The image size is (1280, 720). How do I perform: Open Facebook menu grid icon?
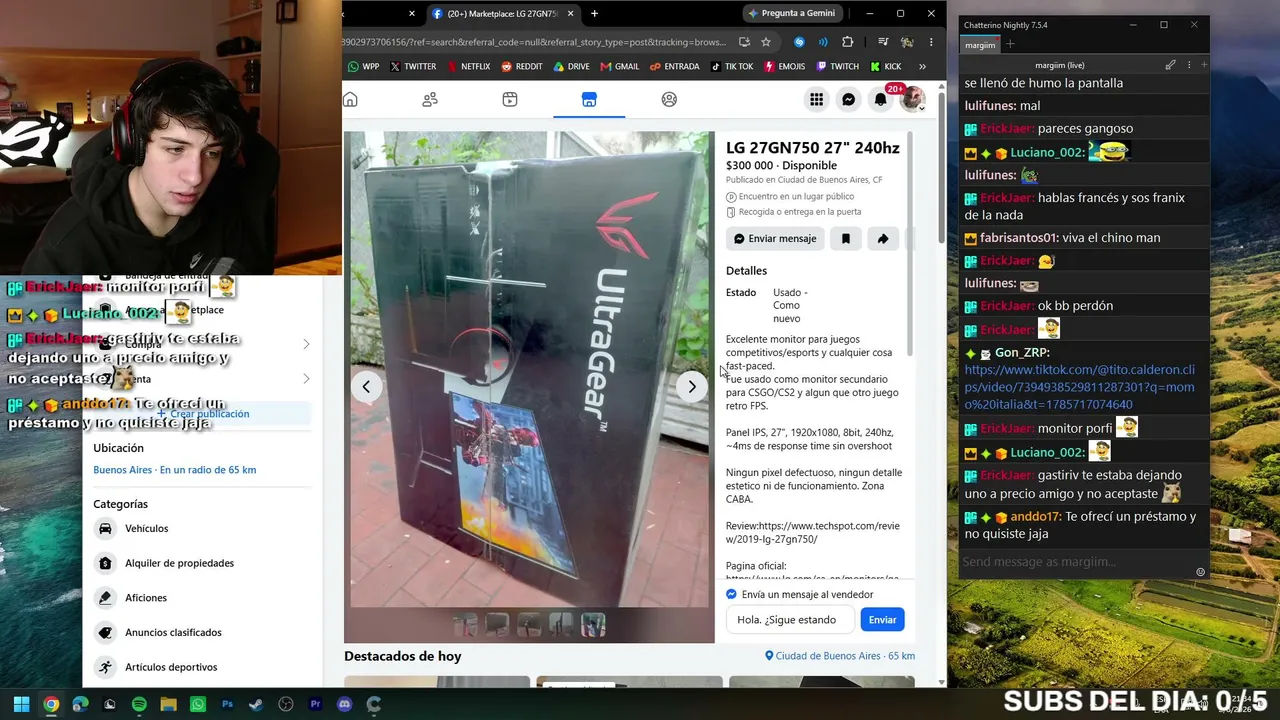pos(817,99)
